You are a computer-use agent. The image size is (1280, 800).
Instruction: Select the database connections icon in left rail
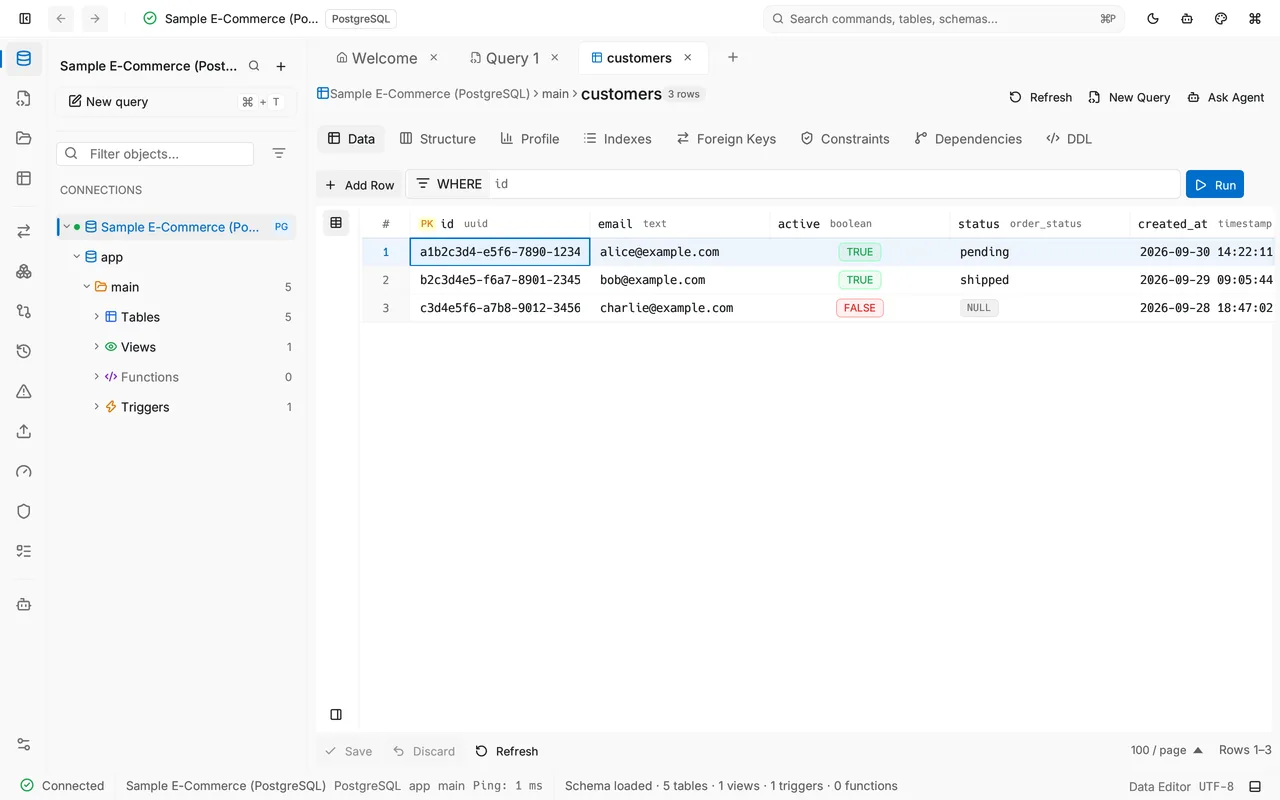24,58
